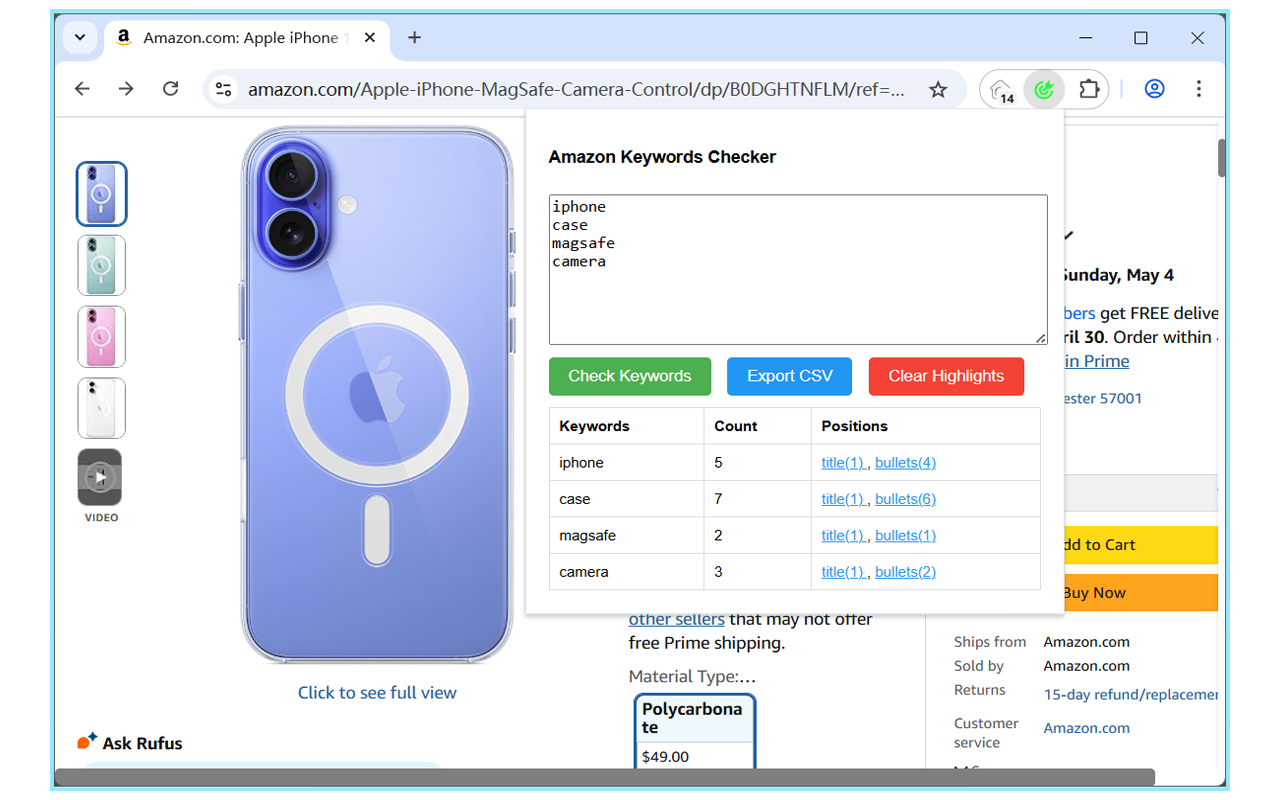Maximize the Chrome window
This screenshot has height=800, width=1280.
[x=1141, y=38]
